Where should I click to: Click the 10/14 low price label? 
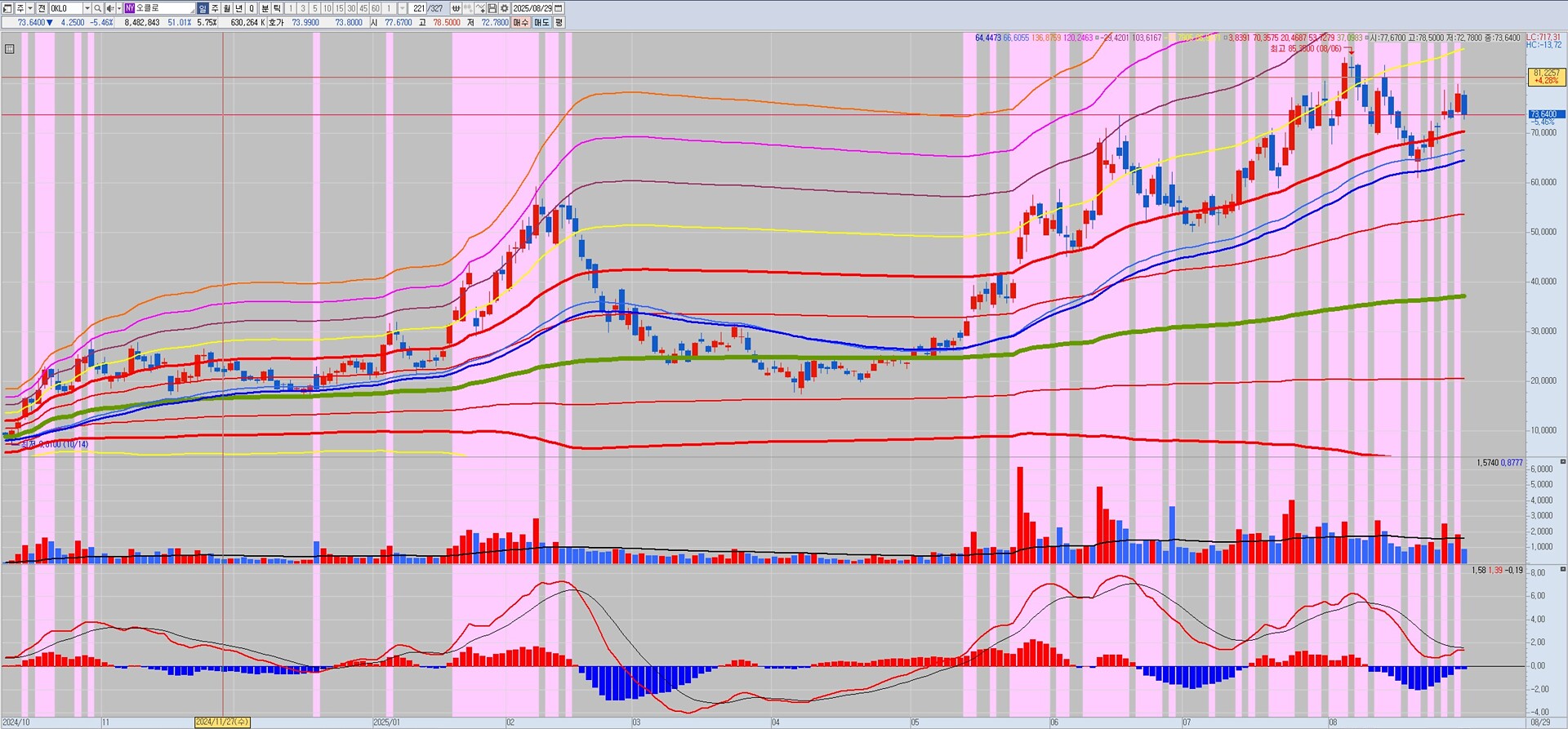point(55,444)
